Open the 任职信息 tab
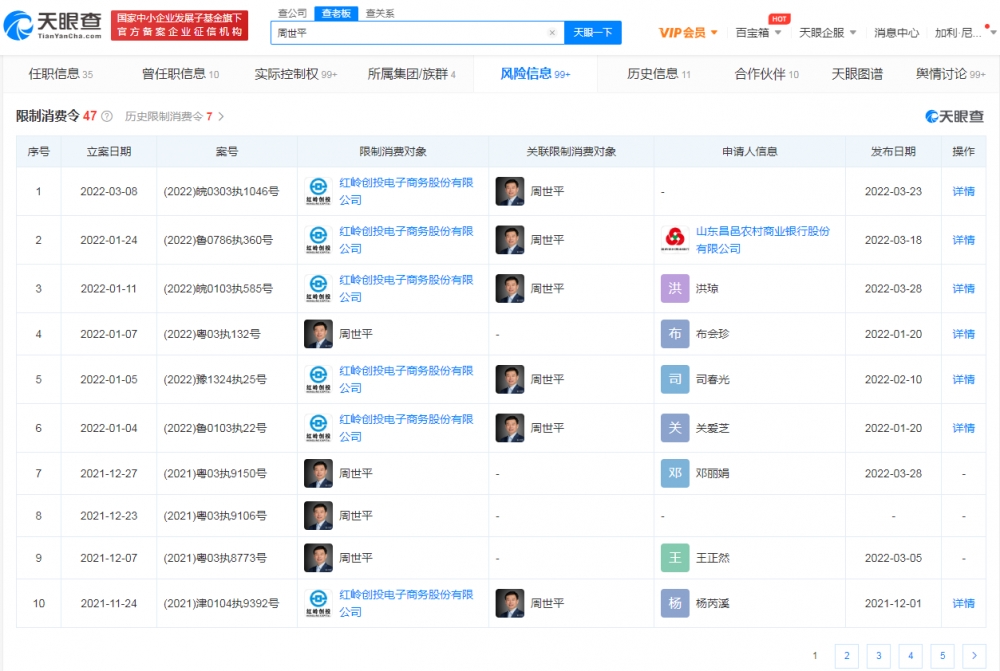1000x671 pixels. [x=61, y=74]
